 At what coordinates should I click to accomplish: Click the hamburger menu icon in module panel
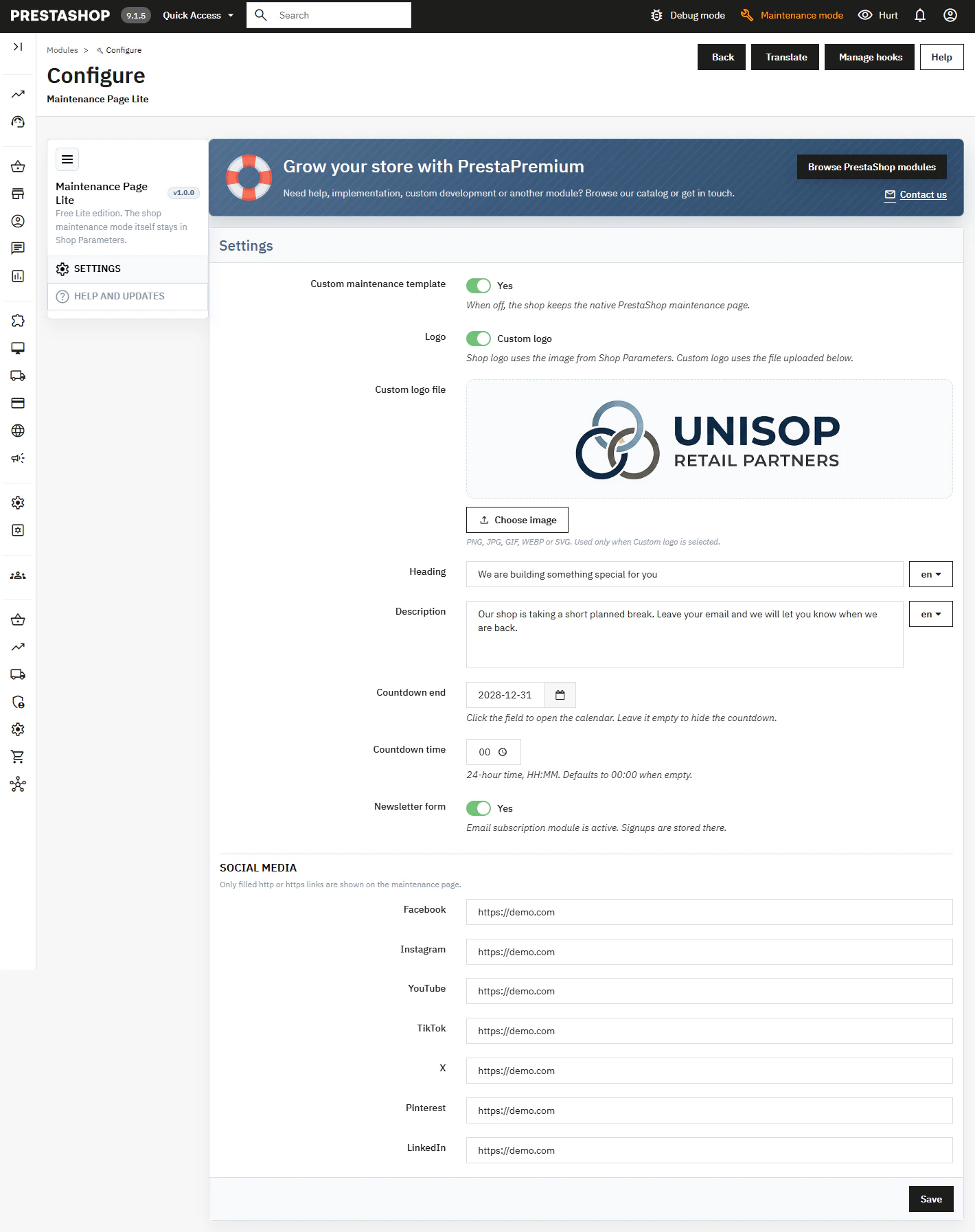click(x=67, y=159)
